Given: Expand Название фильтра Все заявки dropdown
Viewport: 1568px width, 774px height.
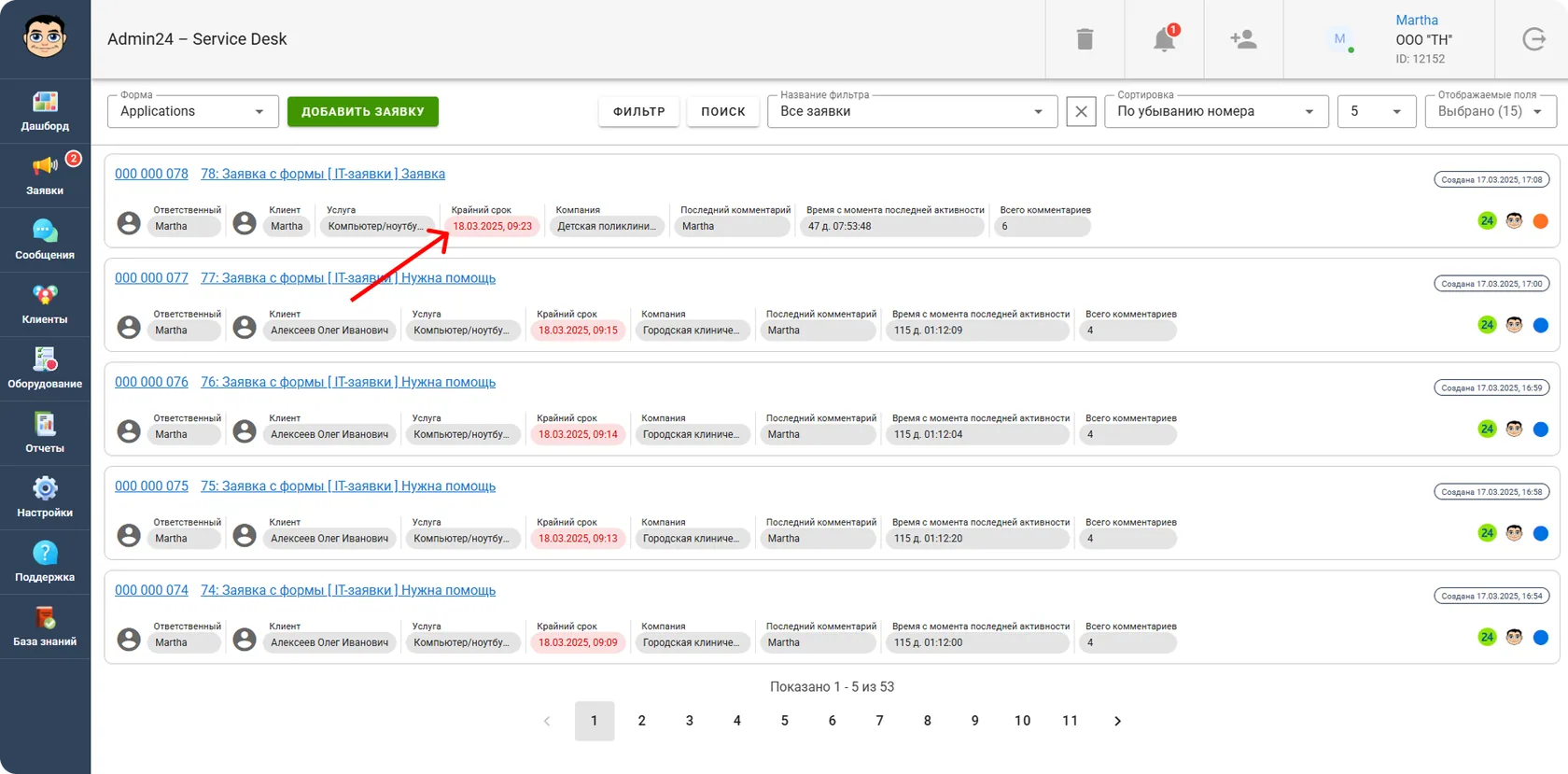Looking at the screenshot, I should pos(912,111).
